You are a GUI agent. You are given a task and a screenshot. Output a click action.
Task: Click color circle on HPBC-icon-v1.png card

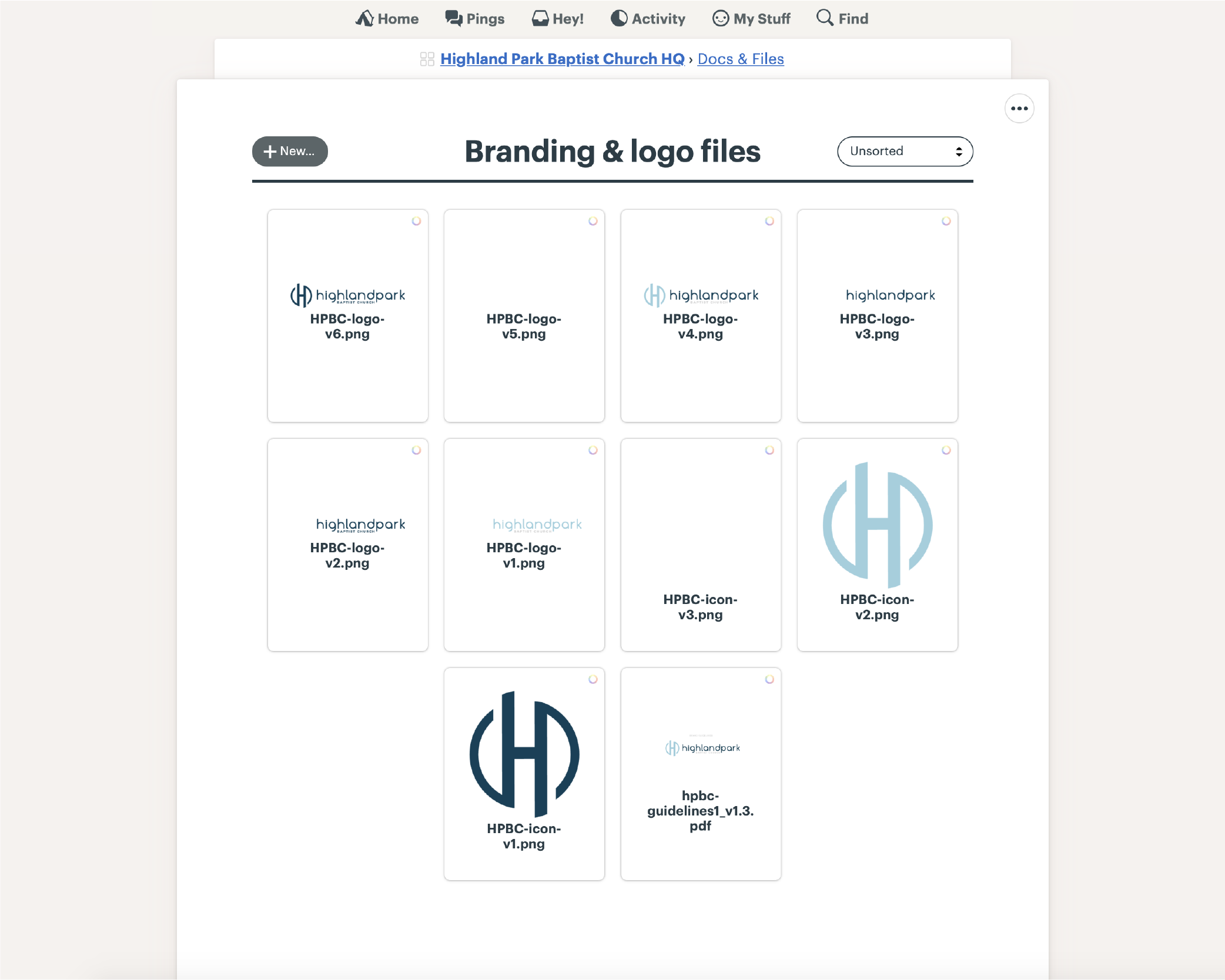click(x=593, y=679)
